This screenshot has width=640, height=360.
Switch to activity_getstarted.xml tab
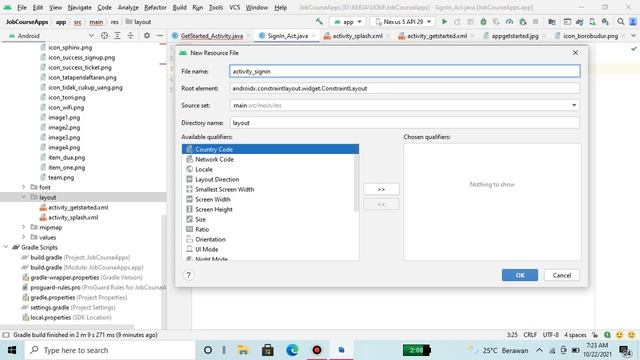[437, 36]
